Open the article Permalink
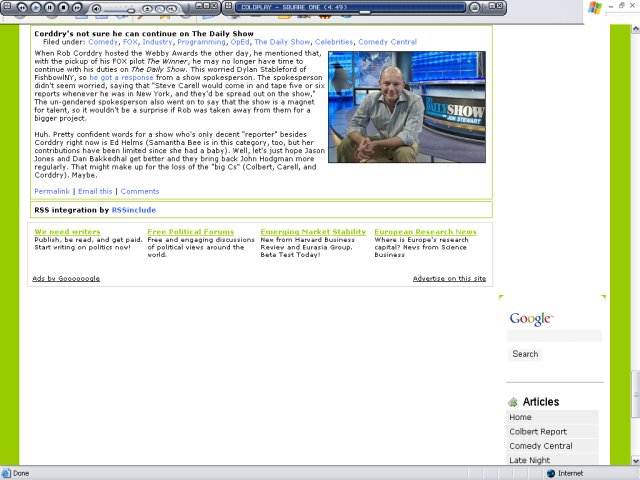Viewport: 640px width, 480px height. point(52,191)
